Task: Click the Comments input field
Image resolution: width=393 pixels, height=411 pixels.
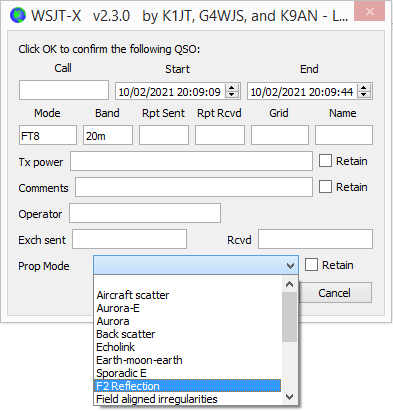Action: coord(194,187)
